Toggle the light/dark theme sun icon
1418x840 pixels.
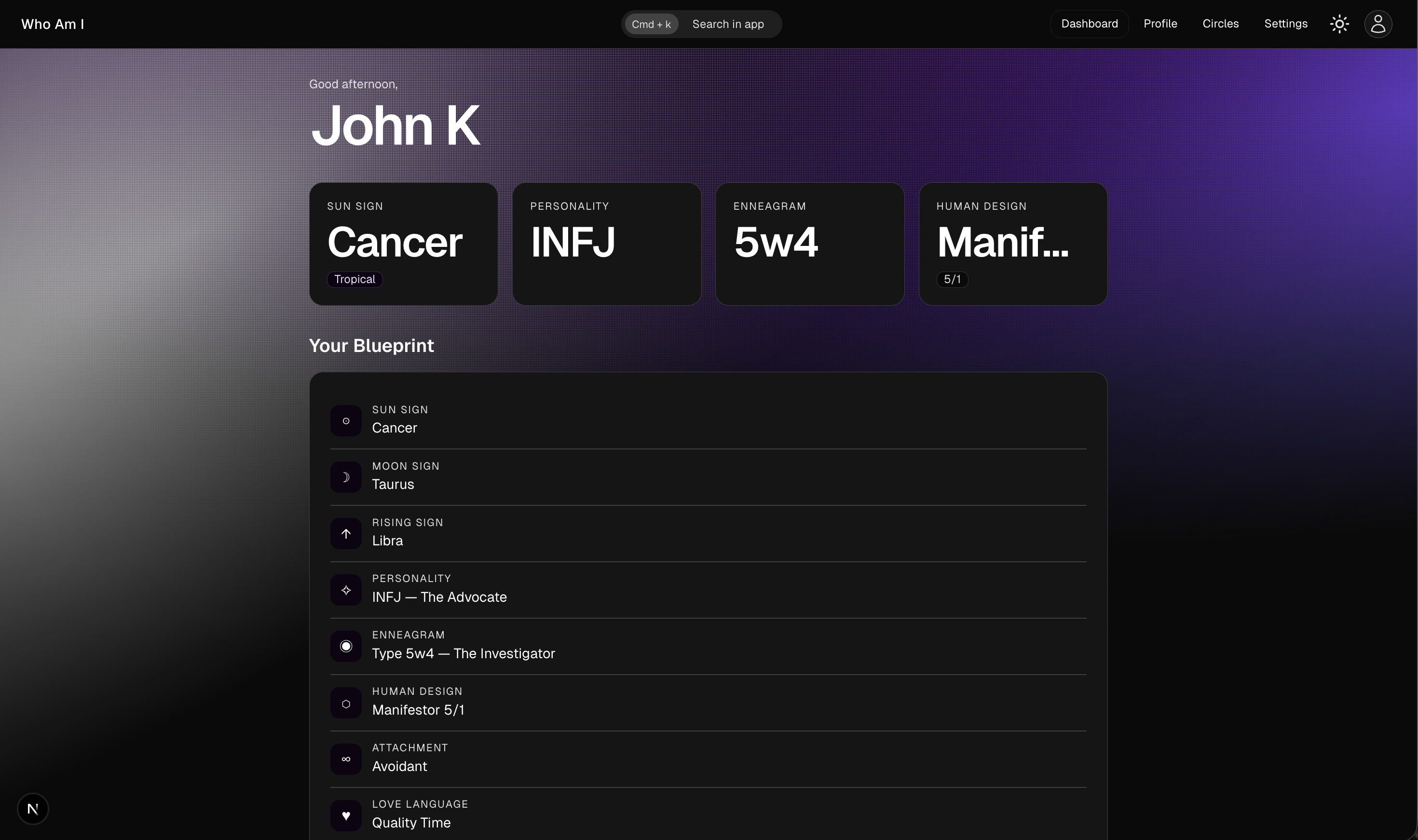[x=1339, y=24]
